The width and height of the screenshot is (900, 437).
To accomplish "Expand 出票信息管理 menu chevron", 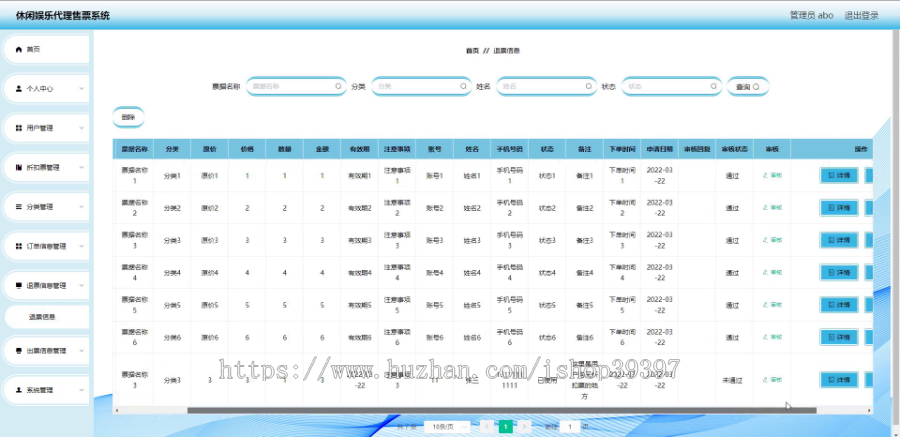I will 82,351.
